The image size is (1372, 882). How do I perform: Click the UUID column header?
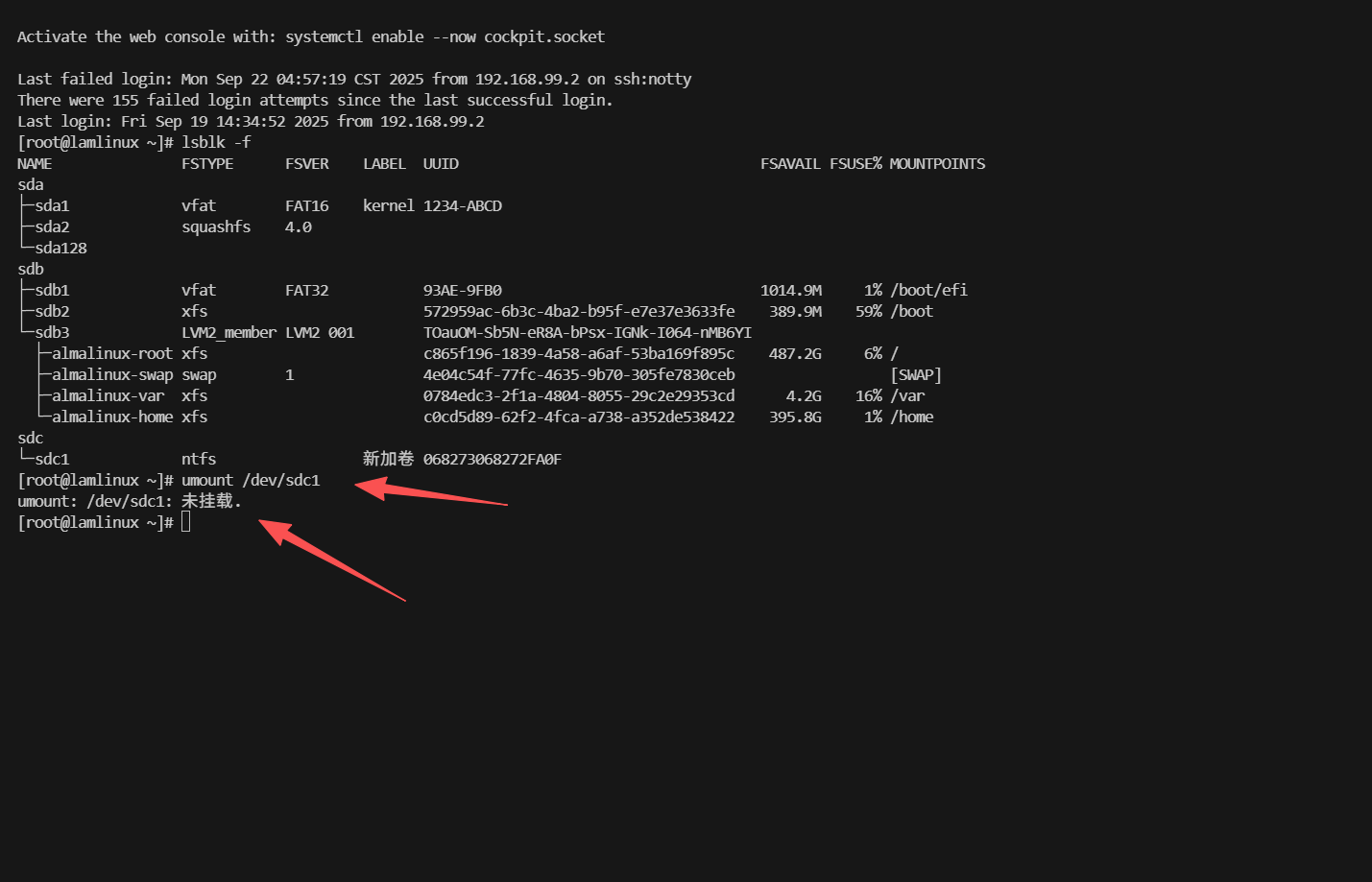pyautogui.click(x=441, y=164)
